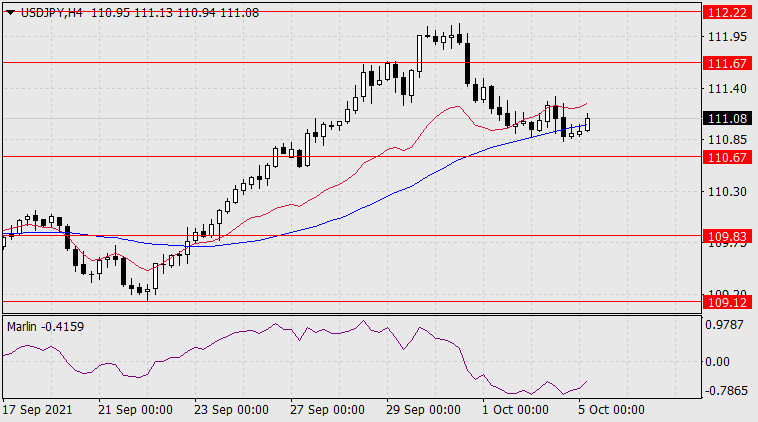Click the 109.12 red price level label
The image size is (758, 422).
click(x=727, y=303)
